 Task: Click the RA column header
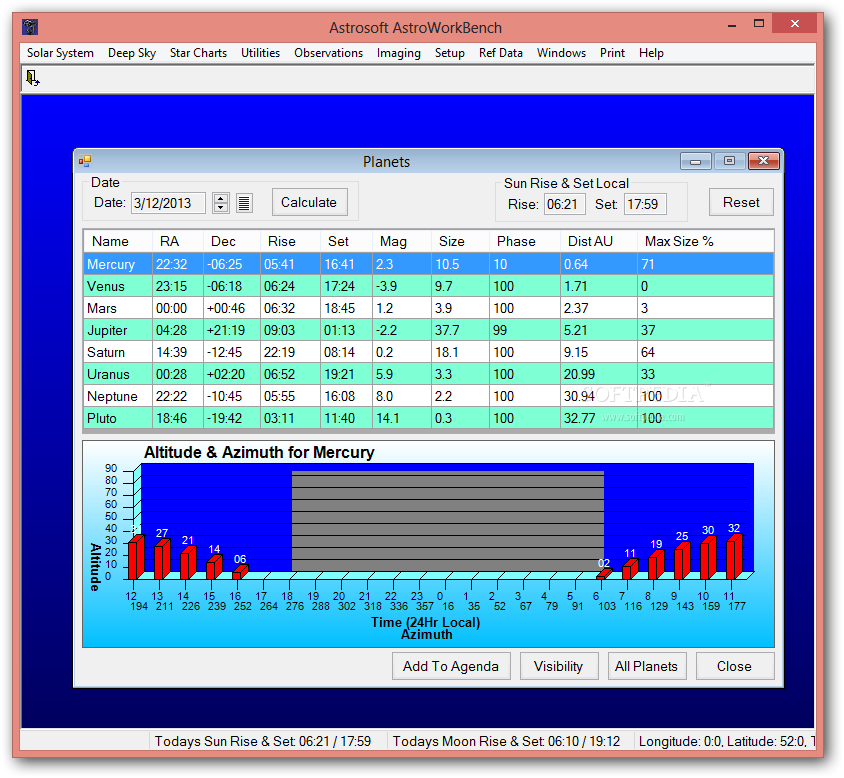tap(178, 241)
